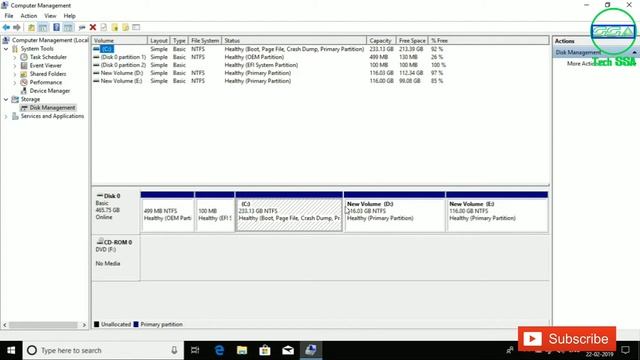Select the Task Scheduler clock icon
Image resolution: width=640 pixels, height=360 pixels.
tap(24, 57)
